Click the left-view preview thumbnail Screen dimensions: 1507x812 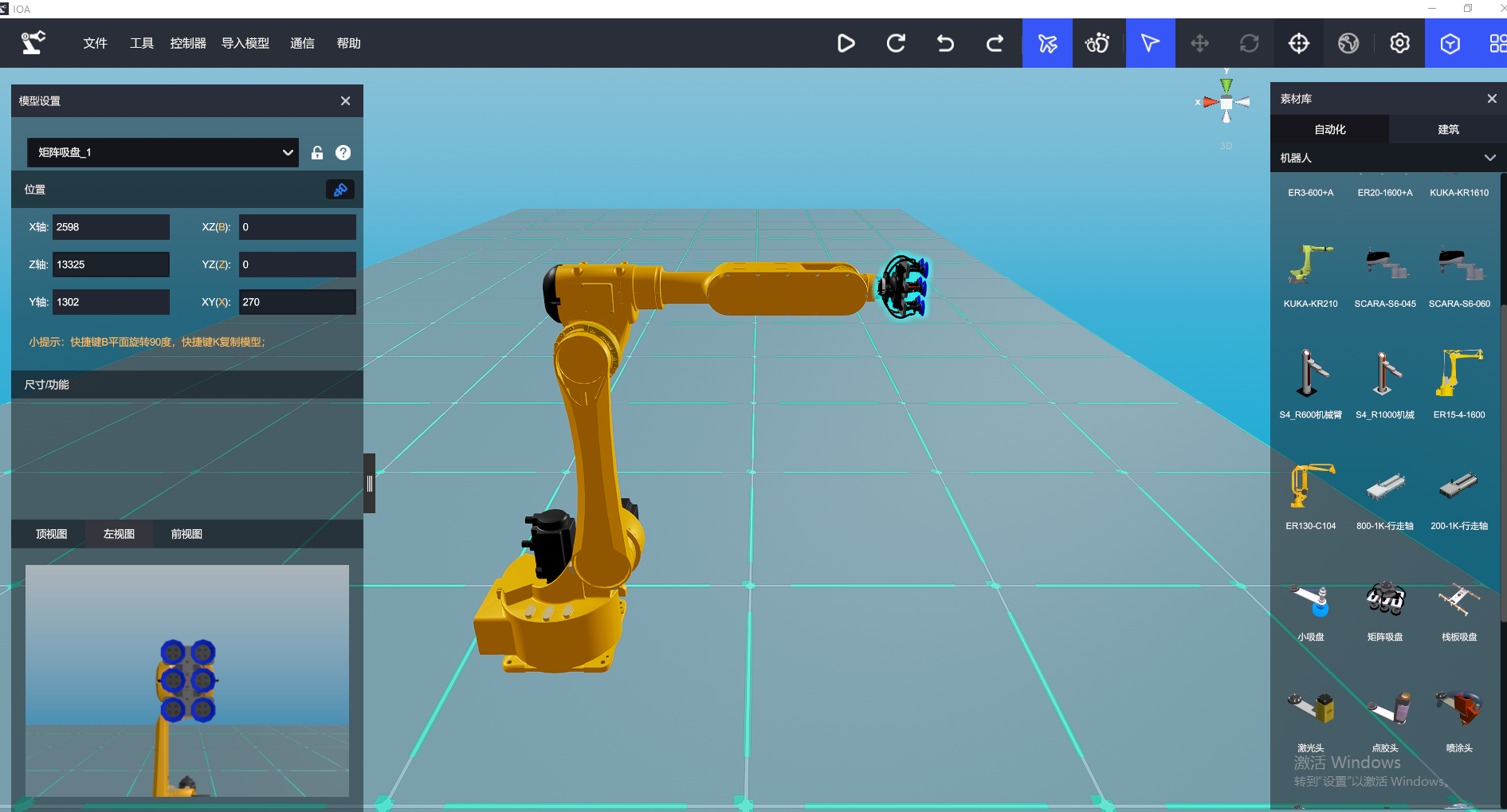pyautogui.click(x=187, y=681)
